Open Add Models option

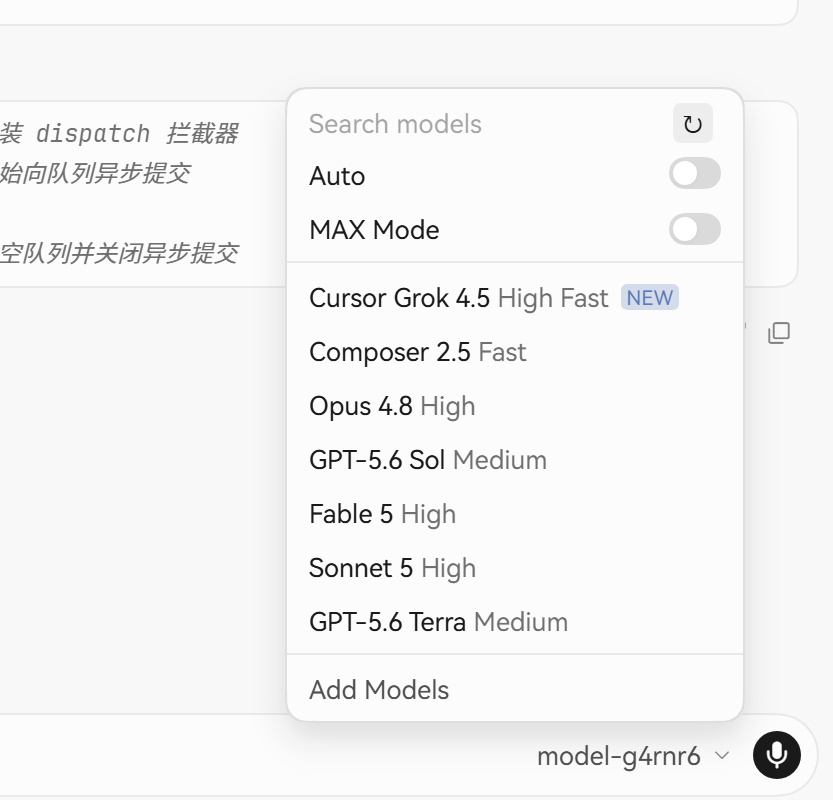[x=514, y=690]
